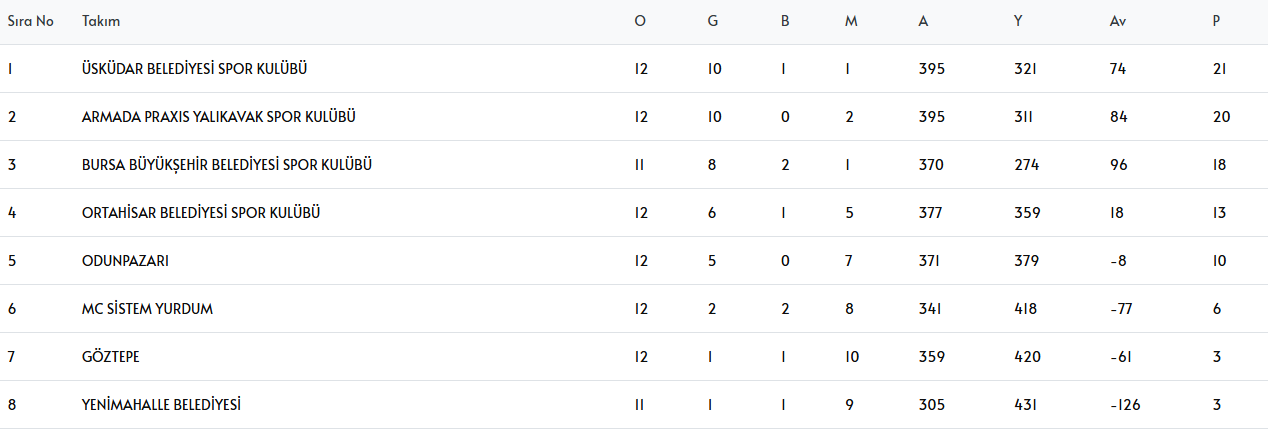Click the Y goals-conceded column header
The height and width of the screenshot is (432, 1268).
click(x=1017, y=21)
